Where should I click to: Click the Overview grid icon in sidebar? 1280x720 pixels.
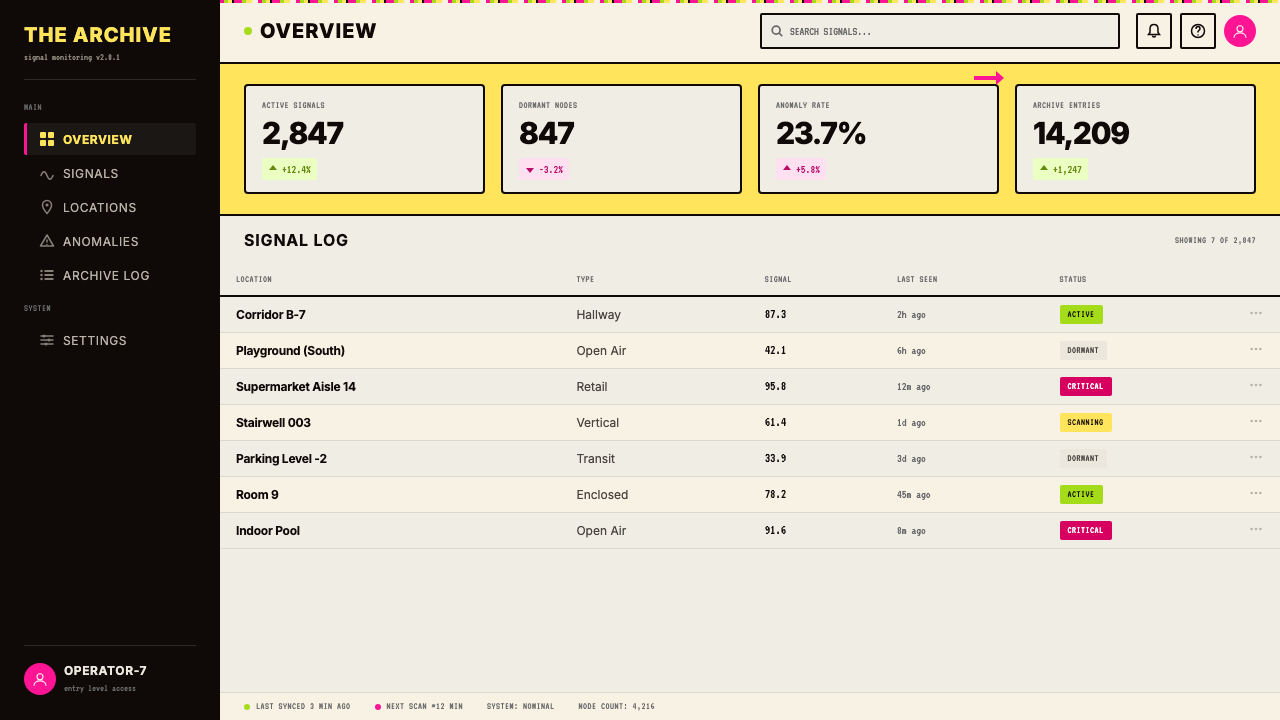[x=47, y=139]
